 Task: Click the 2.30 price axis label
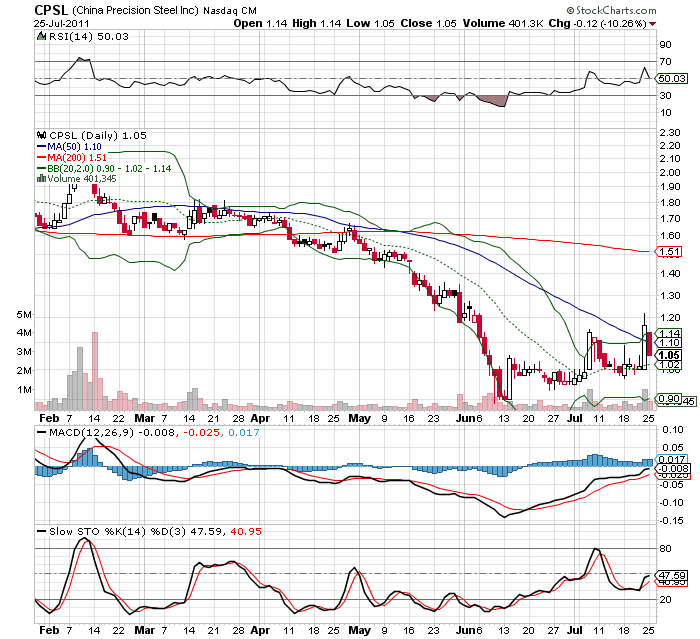[x=671, y=132]
